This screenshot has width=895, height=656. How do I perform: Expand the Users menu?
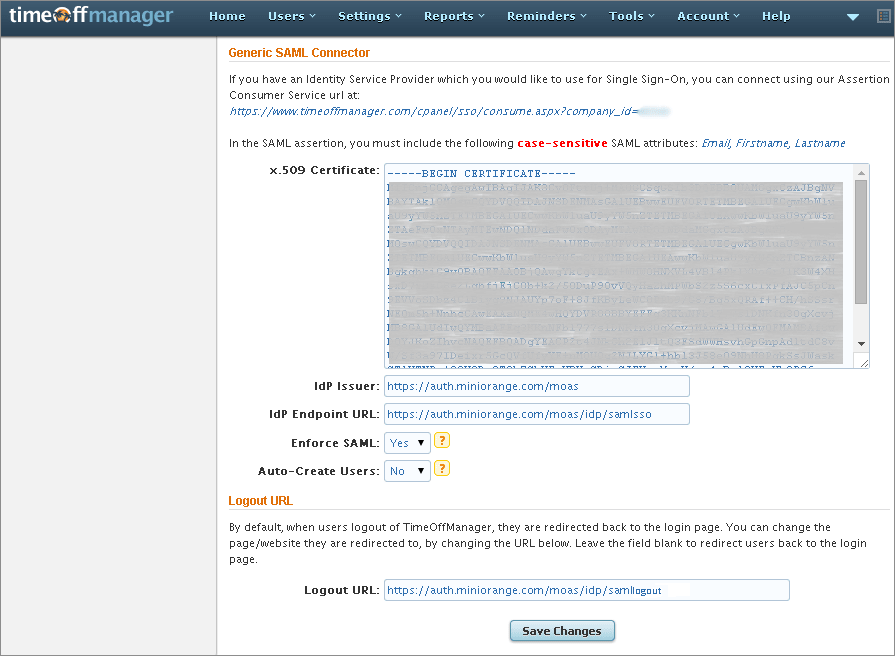[292, 16]
